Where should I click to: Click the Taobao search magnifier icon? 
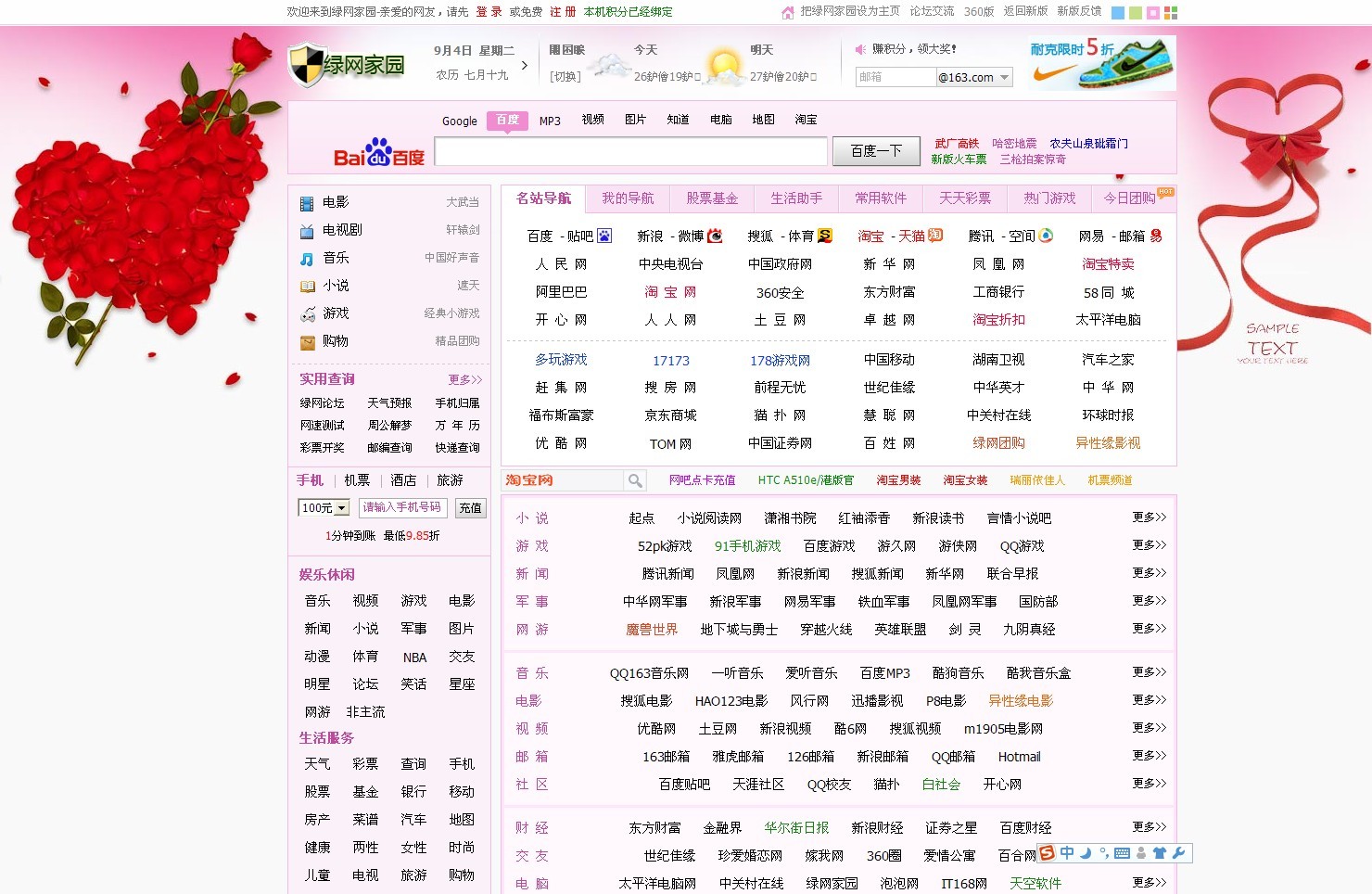point(635,480)
